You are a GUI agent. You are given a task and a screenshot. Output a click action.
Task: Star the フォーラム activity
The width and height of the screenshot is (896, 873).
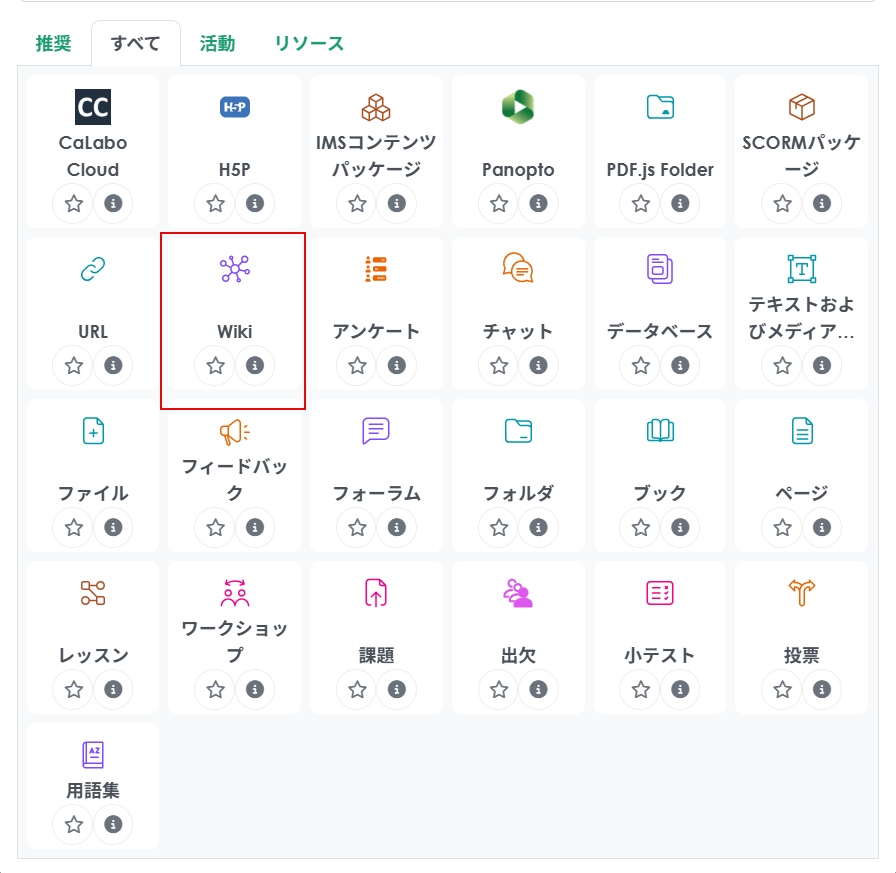[x=357, y=528]
